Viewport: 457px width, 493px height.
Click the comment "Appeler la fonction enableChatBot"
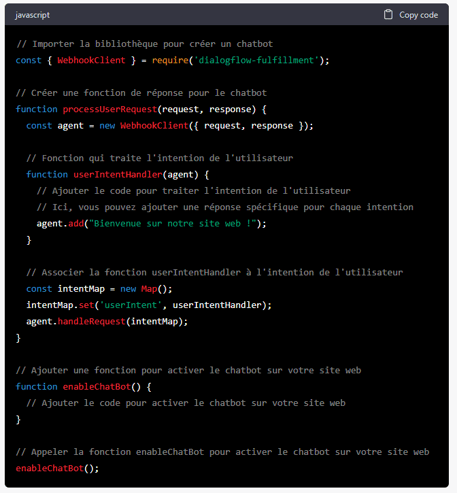(x=223, y=452)
